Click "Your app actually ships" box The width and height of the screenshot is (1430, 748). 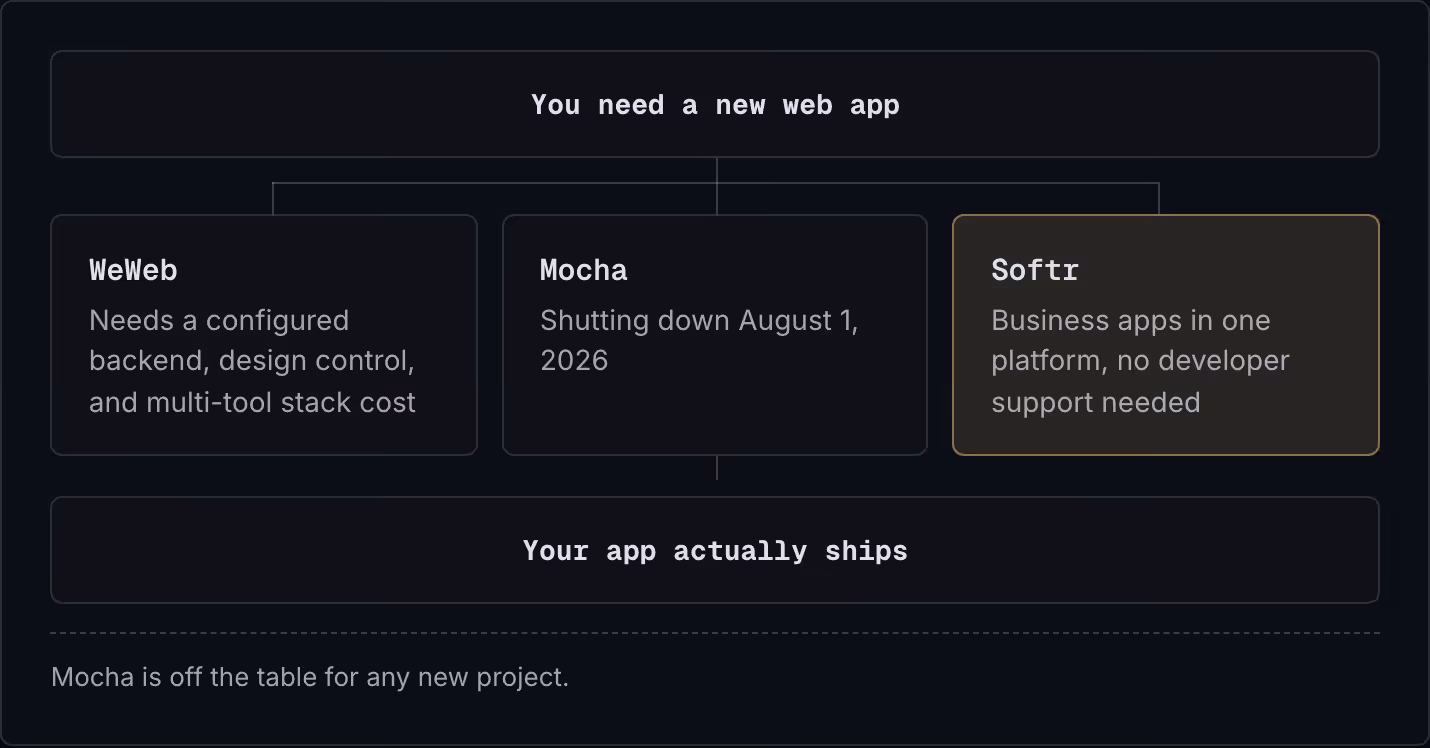715,550
